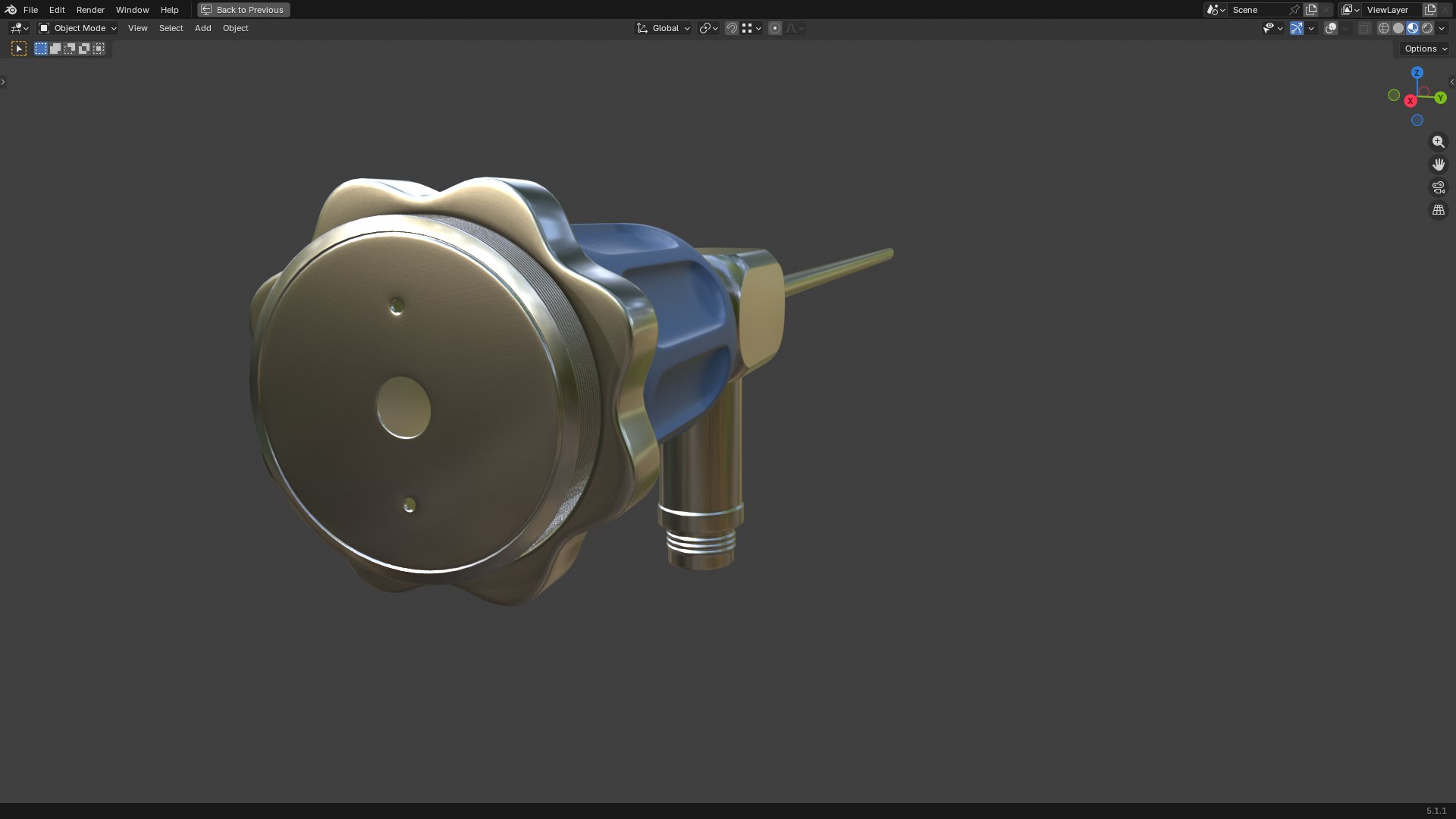Screen dimensions: 1456x819
Task: Open the Window menu
Action: tap(132, 10)
